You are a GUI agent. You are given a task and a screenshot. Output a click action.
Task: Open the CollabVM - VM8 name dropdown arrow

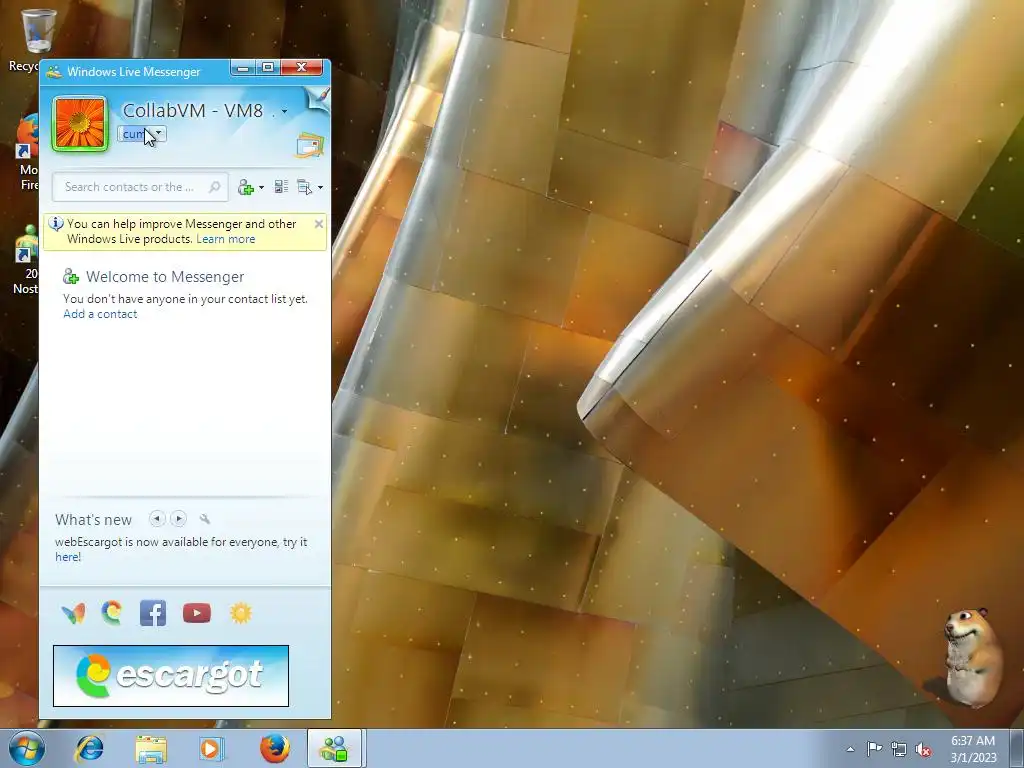[284, 112]
